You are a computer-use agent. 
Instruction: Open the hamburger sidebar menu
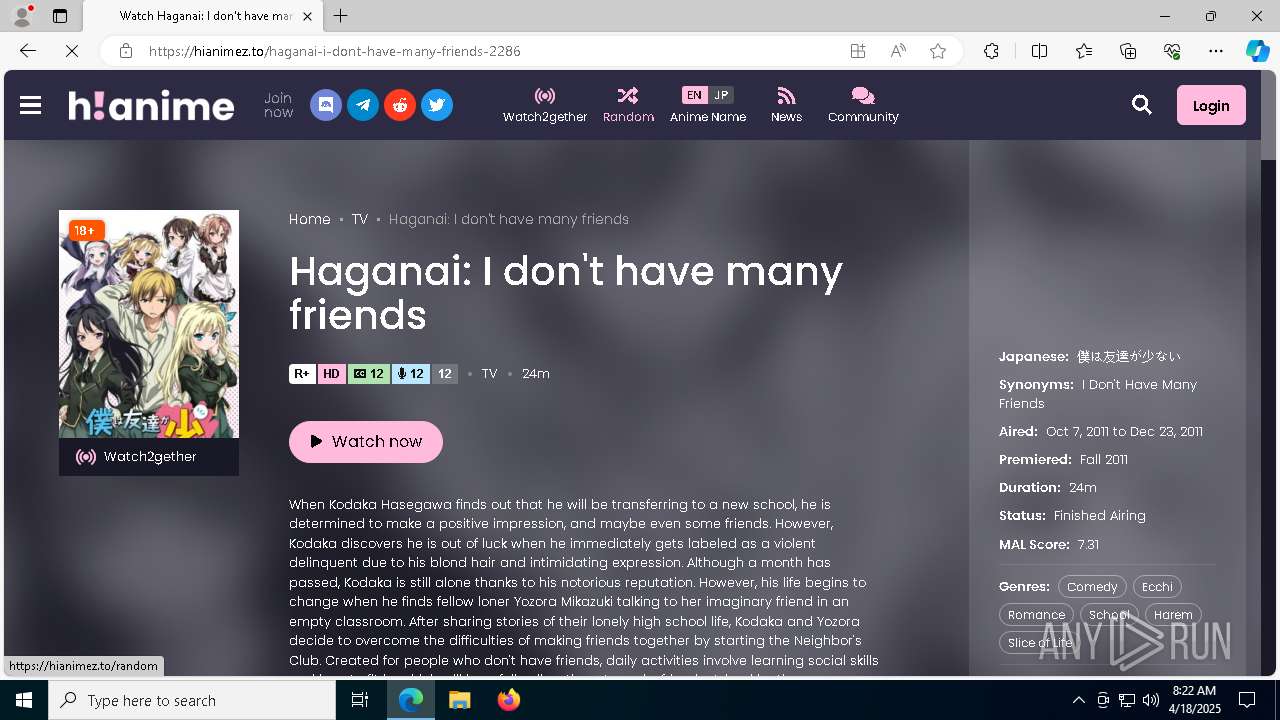click(30, 105)
